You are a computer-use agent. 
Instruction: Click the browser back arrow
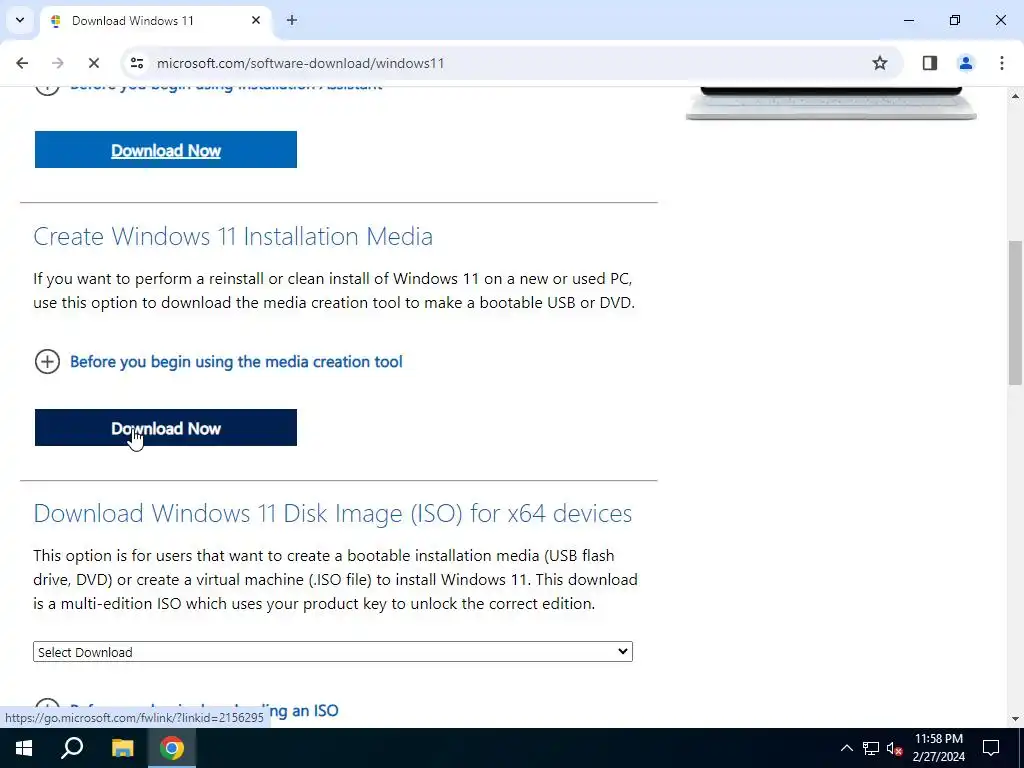22,63
